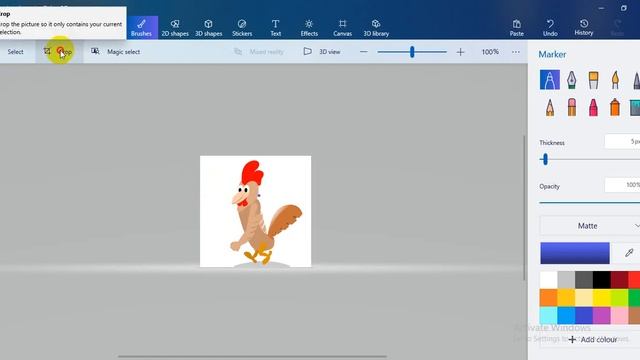The image size is (640, 360).
Task: Choose the pink colour swatch
Action: coord(619,316)
